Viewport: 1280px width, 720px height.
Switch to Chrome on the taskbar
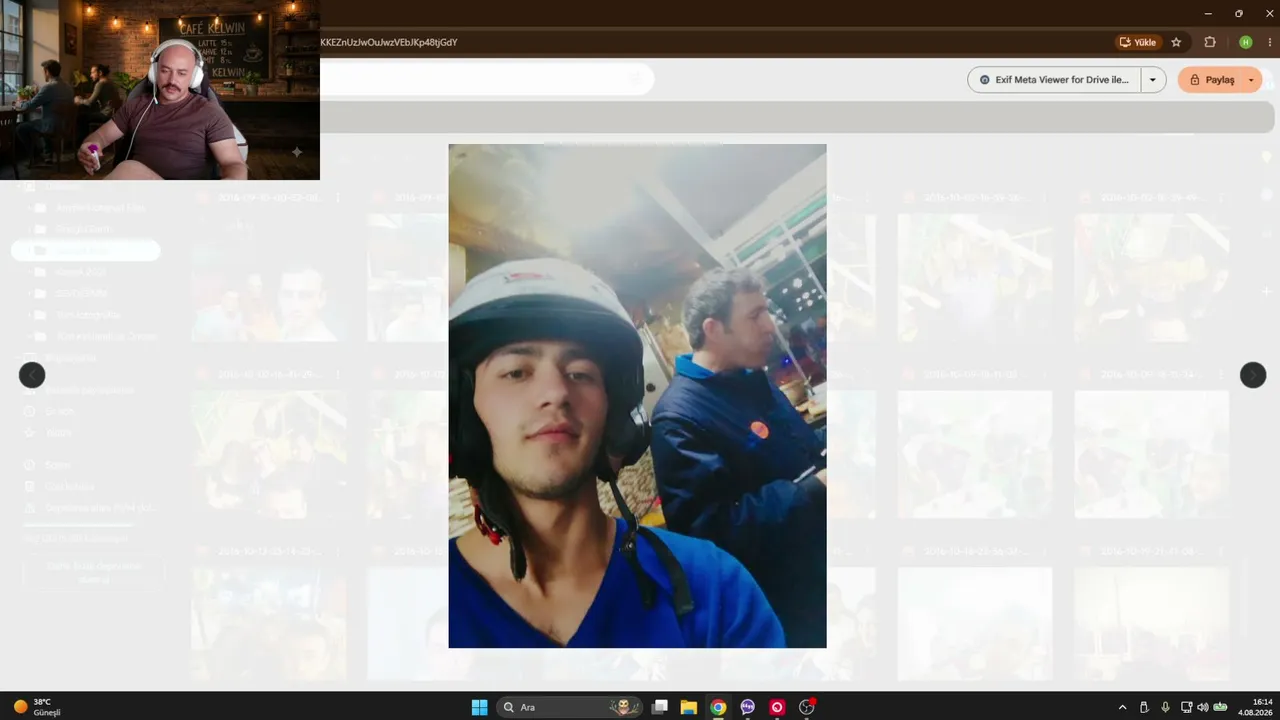pyautogui.click(x=718, y=707)
